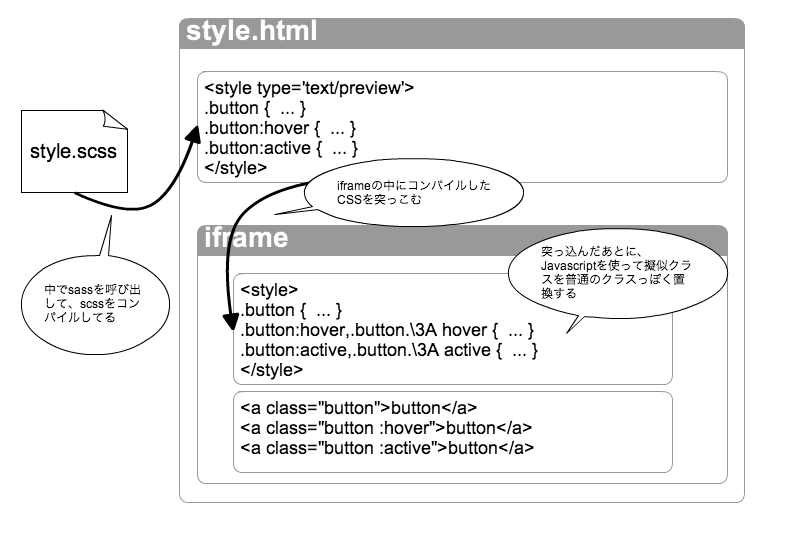
Task: Click the iframe gray header title
Action: pyautogui.click(x=246, y=238)
